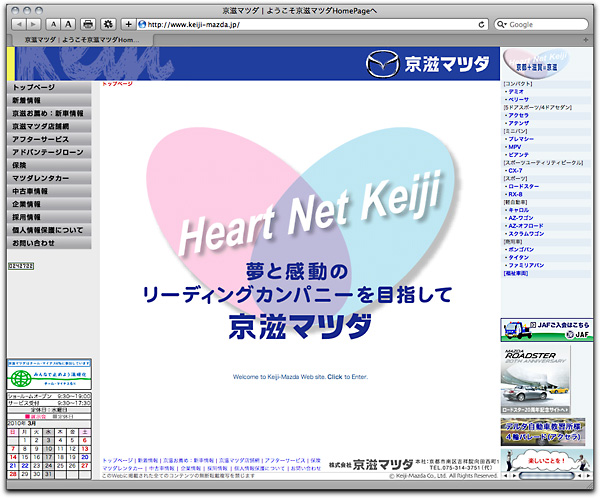Open the Google search magnifier dropdown

point(501,23)
